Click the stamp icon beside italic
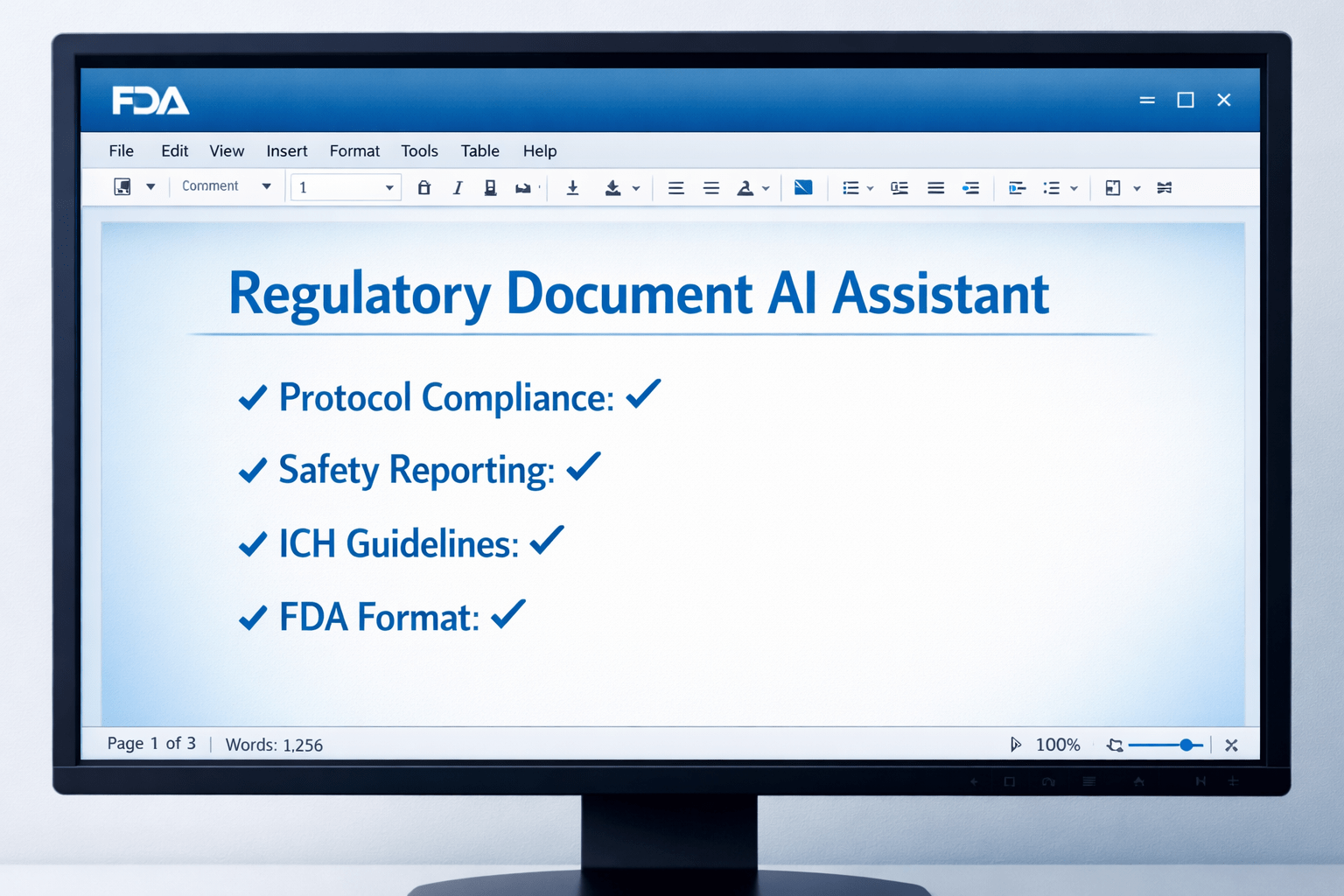The height and width of the screenshot is (896, 1344). (x=490, y=187)
